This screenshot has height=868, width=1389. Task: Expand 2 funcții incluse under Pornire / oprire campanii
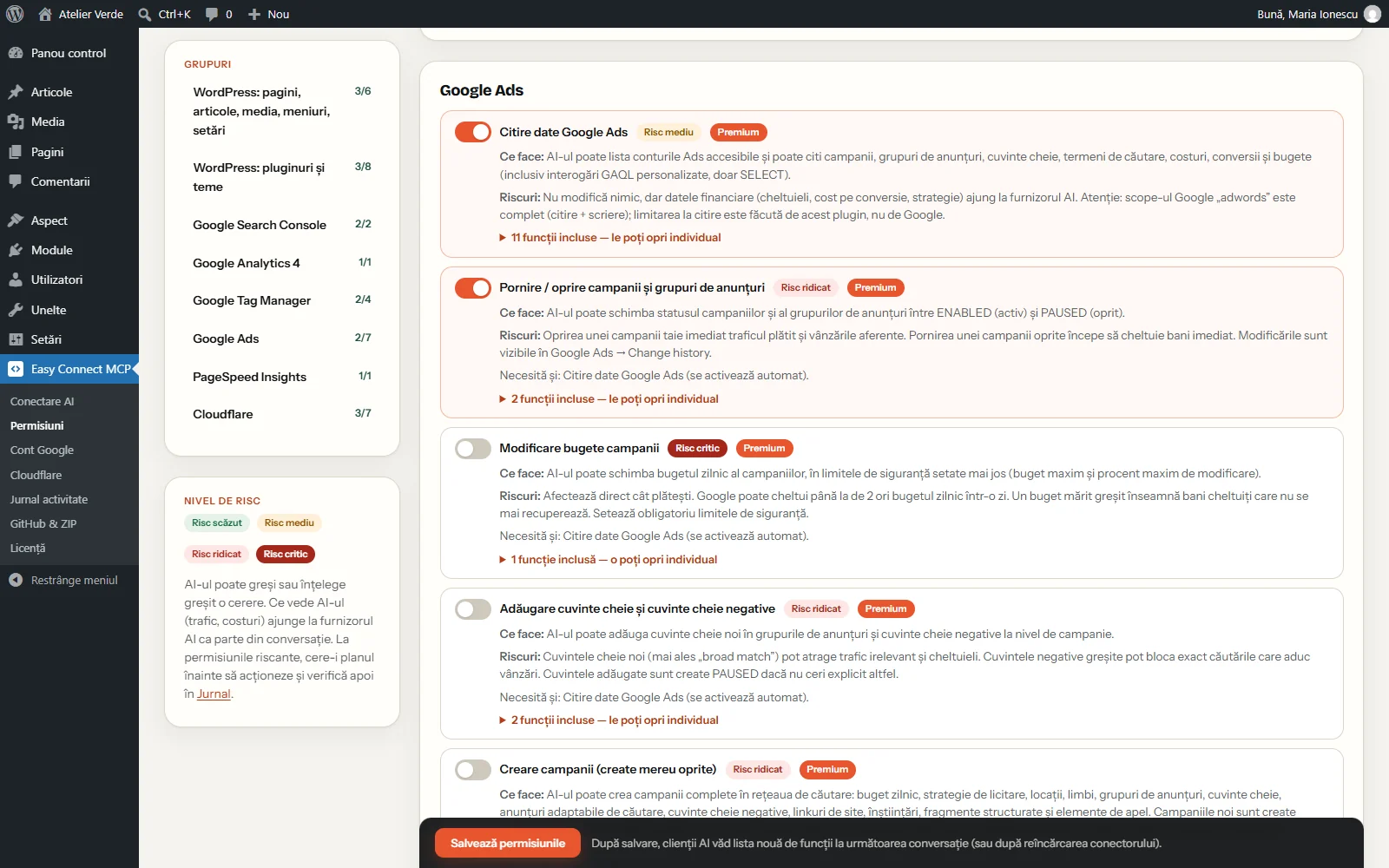click(x=609, y=399)
